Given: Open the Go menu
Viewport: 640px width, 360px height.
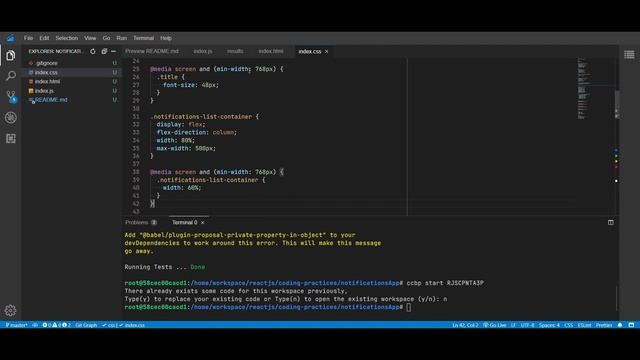Looking at the screenshot, I should [106, 38].
